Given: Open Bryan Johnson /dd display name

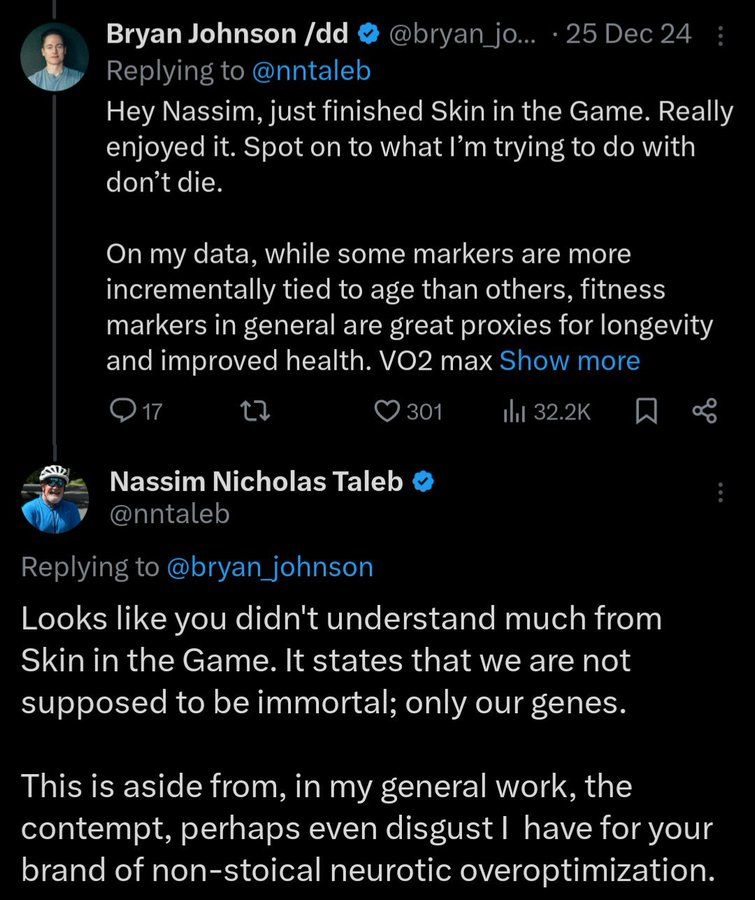Looking at the screenshot, I should point(227,34).
